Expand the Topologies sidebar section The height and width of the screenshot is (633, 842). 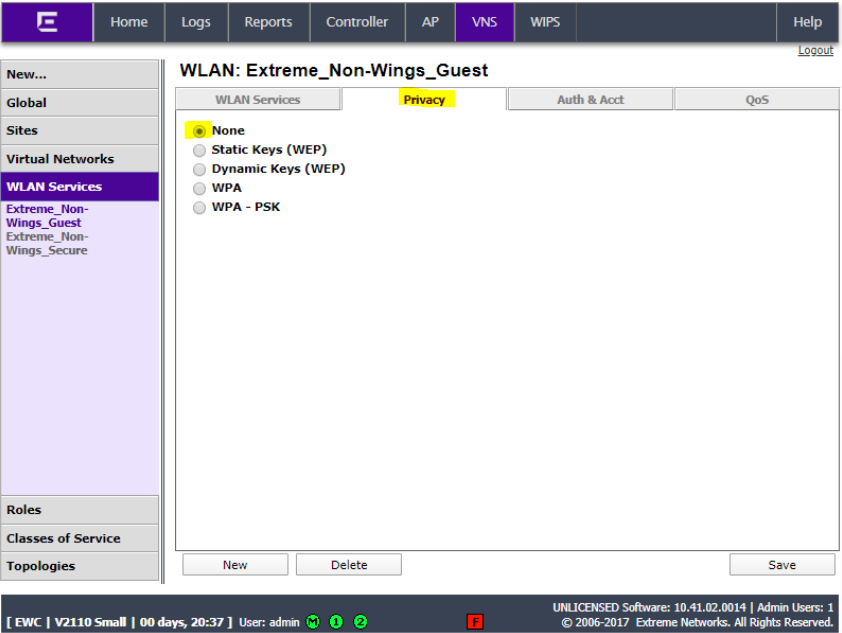[79, 566]
